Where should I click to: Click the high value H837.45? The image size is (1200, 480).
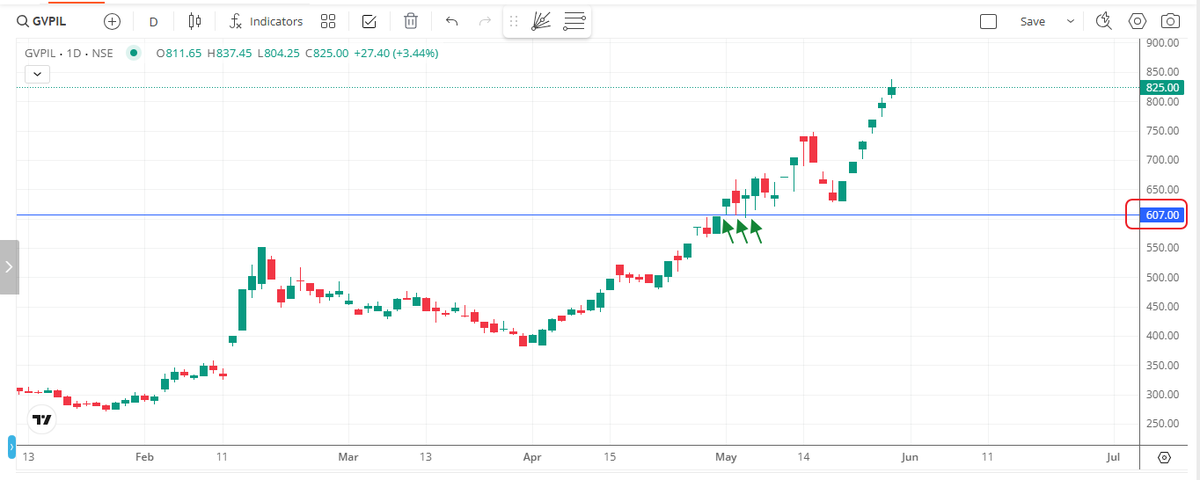231,53
